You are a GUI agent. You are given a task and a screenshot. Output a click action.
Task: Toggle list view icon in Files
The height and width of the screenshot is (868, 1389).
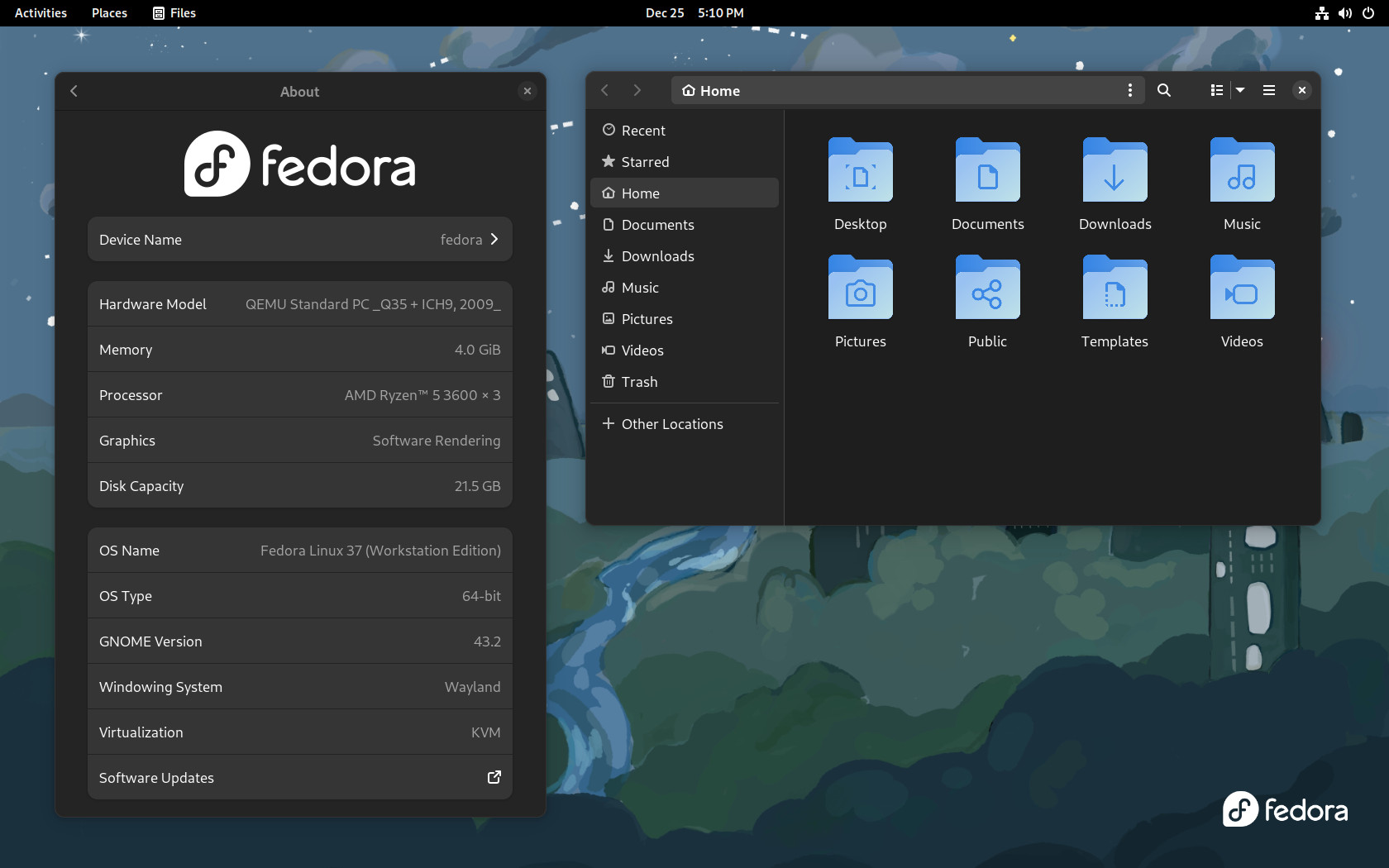pyautogui.click(x=1216, y=90)
